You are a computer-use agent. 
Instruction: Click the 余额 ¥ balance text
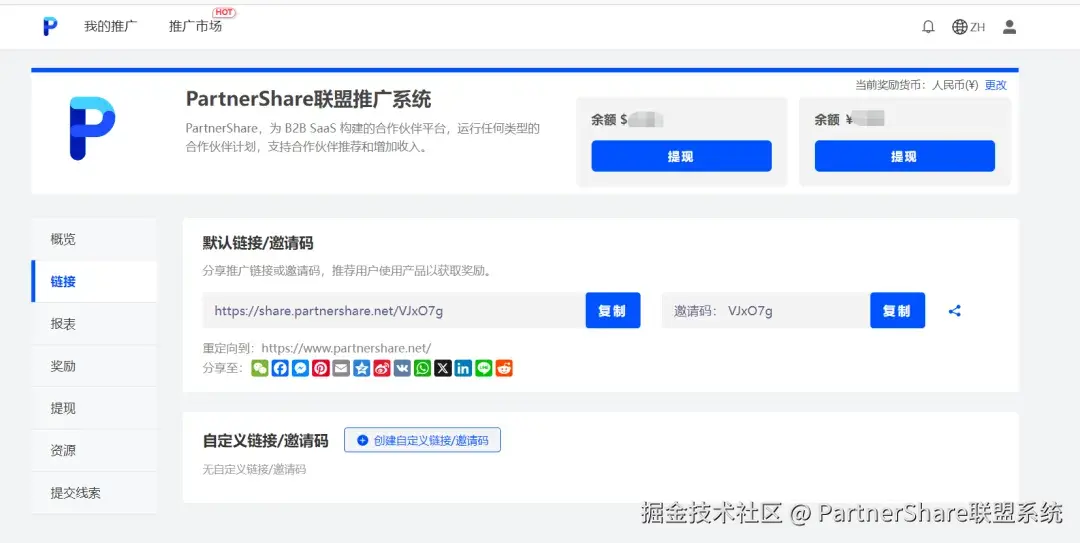pos(849,119)
